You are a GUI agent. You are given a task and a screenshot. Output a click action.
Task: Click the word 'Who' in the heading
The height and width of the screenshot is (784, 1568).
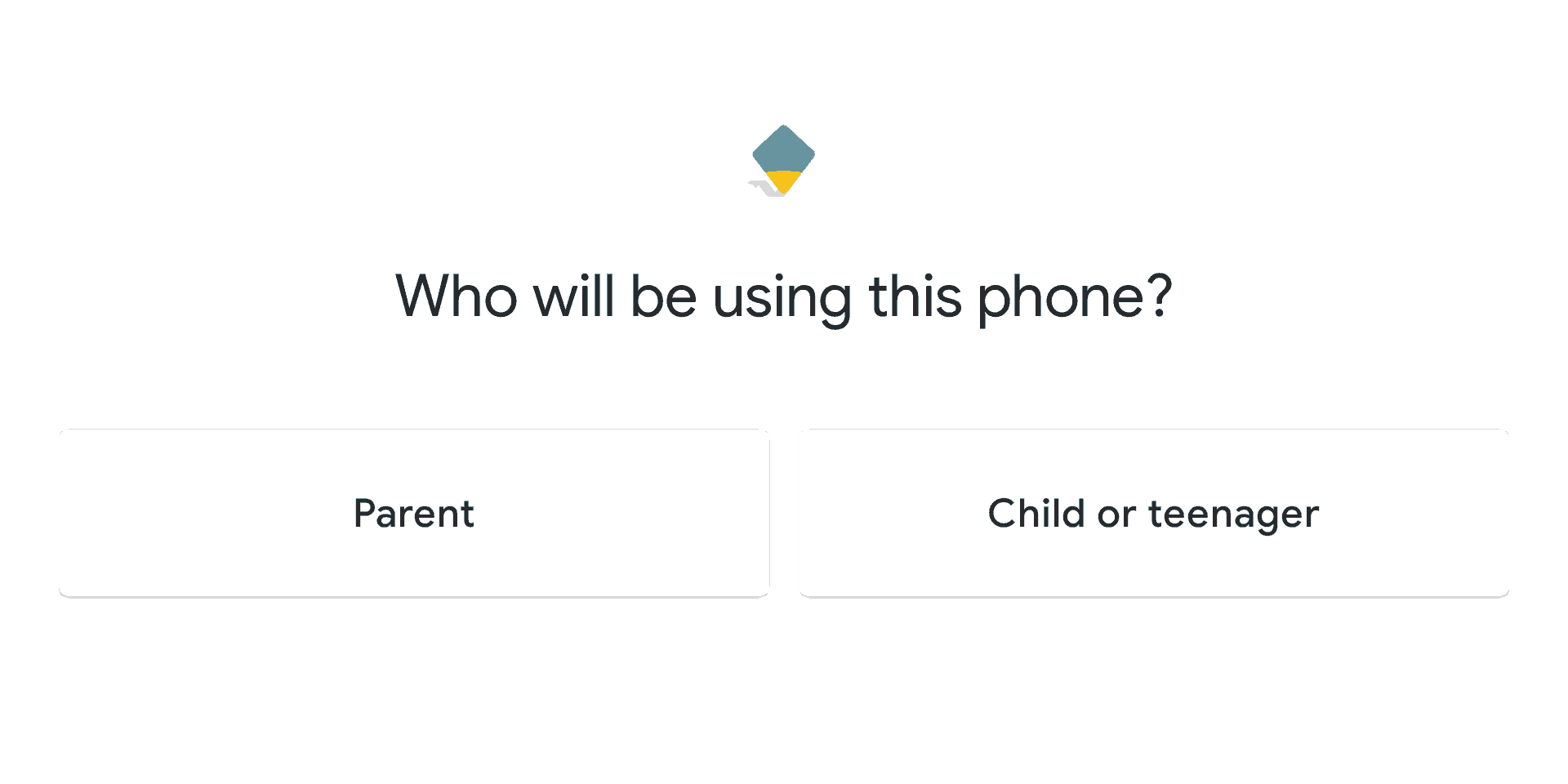pos(457,296)
